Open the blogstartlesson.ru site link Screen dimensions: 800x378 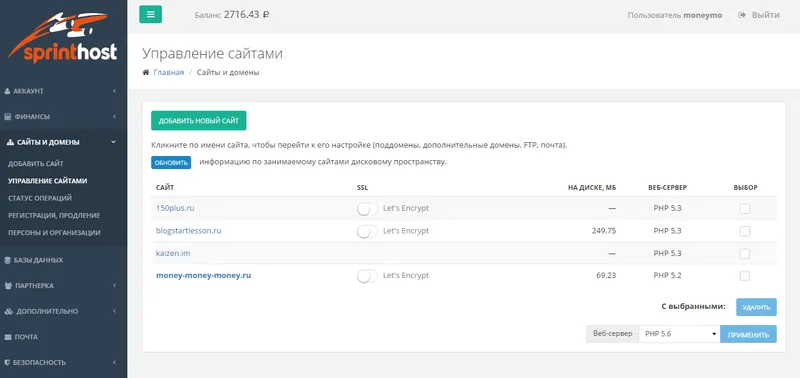tap(189, 231)
